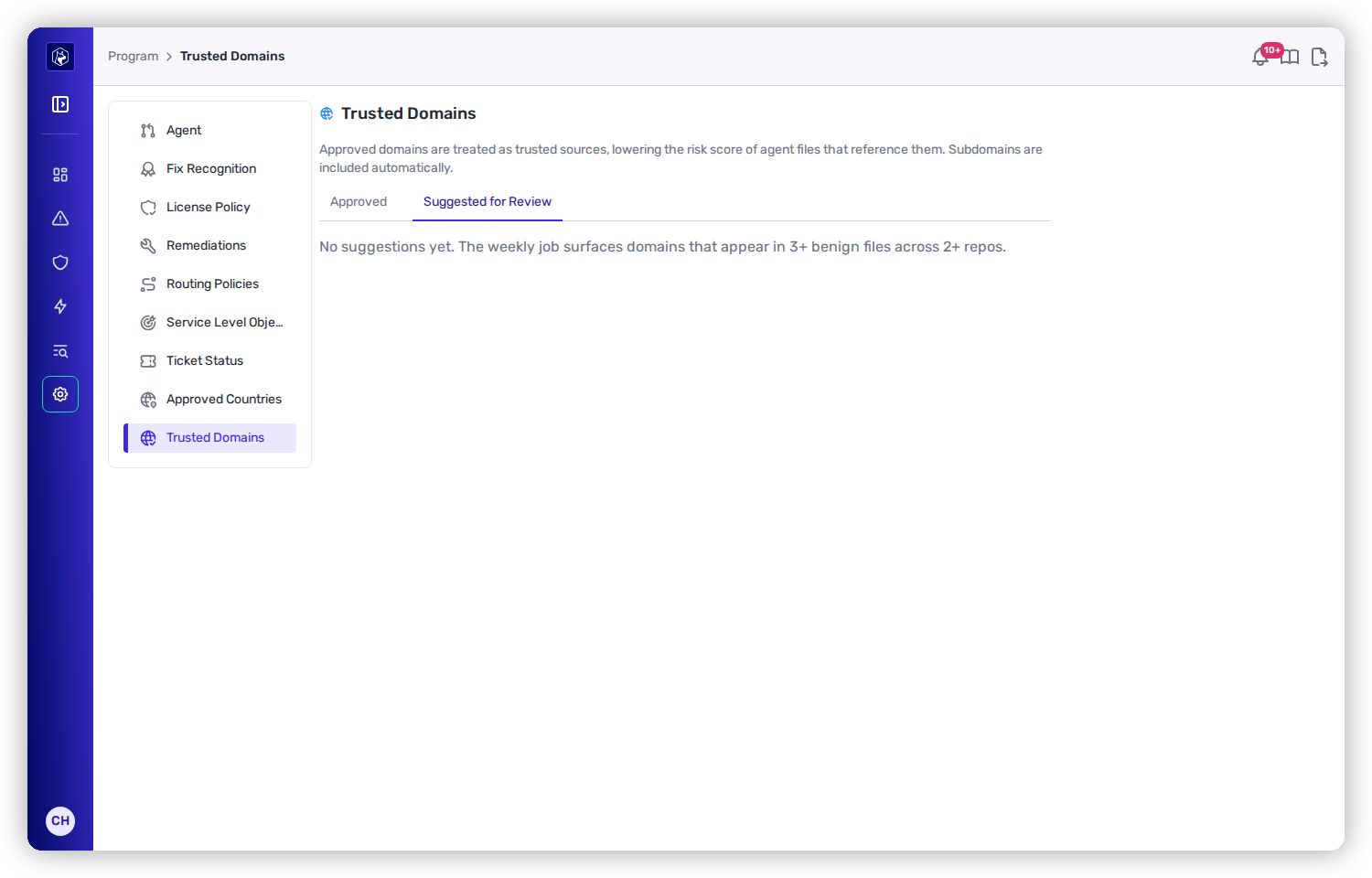Image resolution: width=1372 pixels, height=878 pixels.
Task: Click the 'Approved domains are treated' description text
Action: (x=681, y=158)
